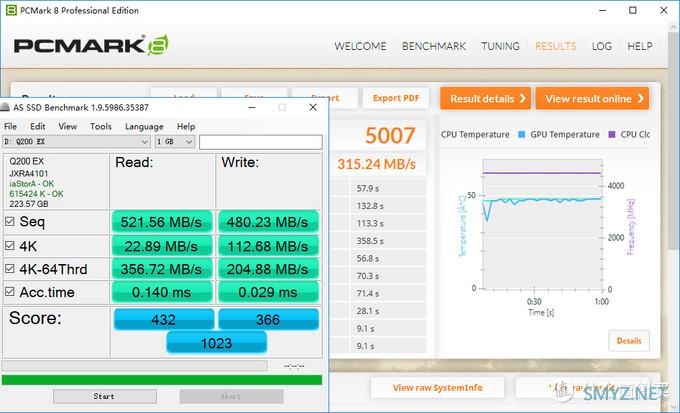Viewport: 680px width, 413px height.
Task: Click Seq write value 480.23 MB/s
Action: pos(268,222)
